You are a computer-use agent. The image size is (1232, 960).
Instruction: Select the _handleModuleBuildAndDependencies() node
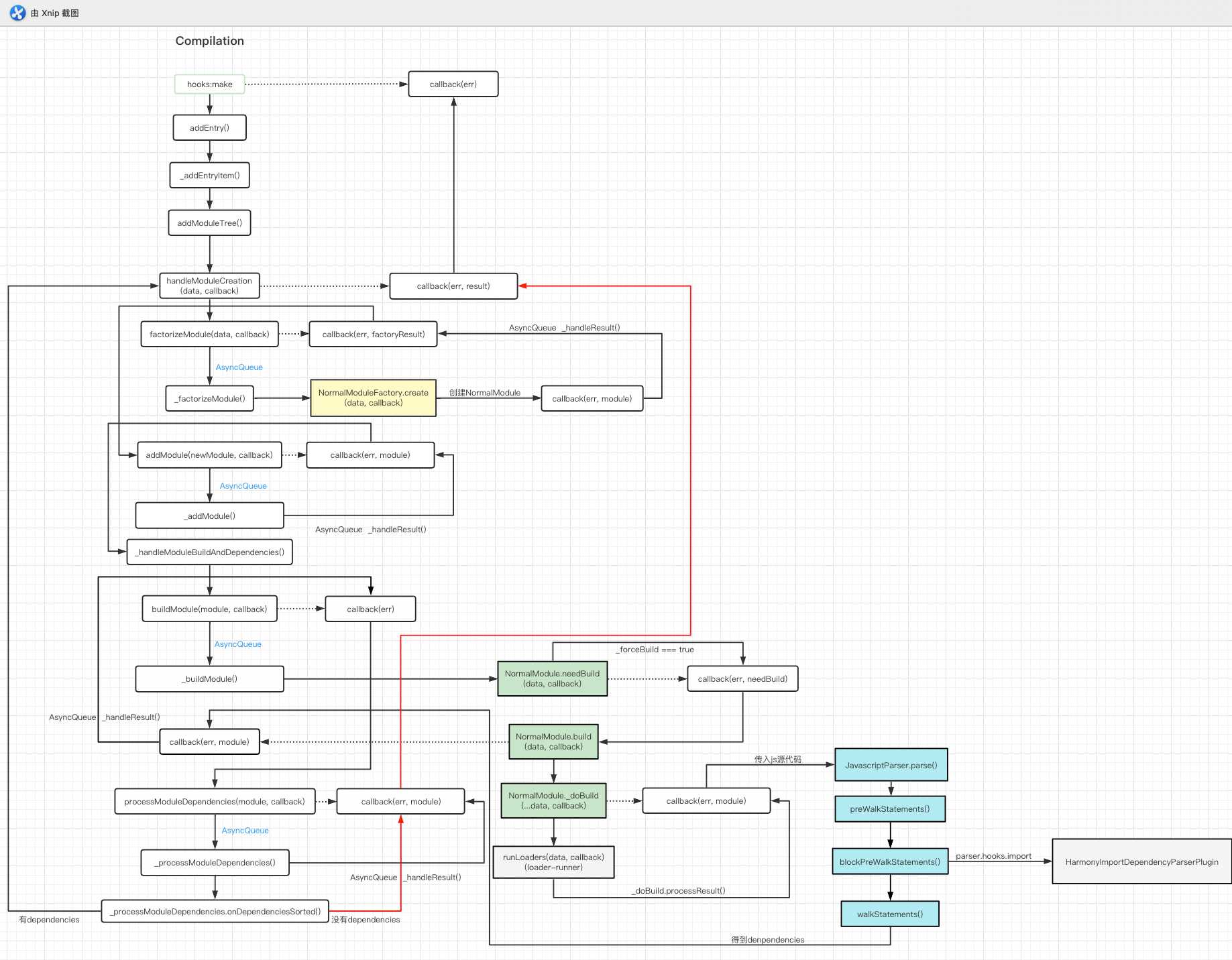(x=209, y=552)
